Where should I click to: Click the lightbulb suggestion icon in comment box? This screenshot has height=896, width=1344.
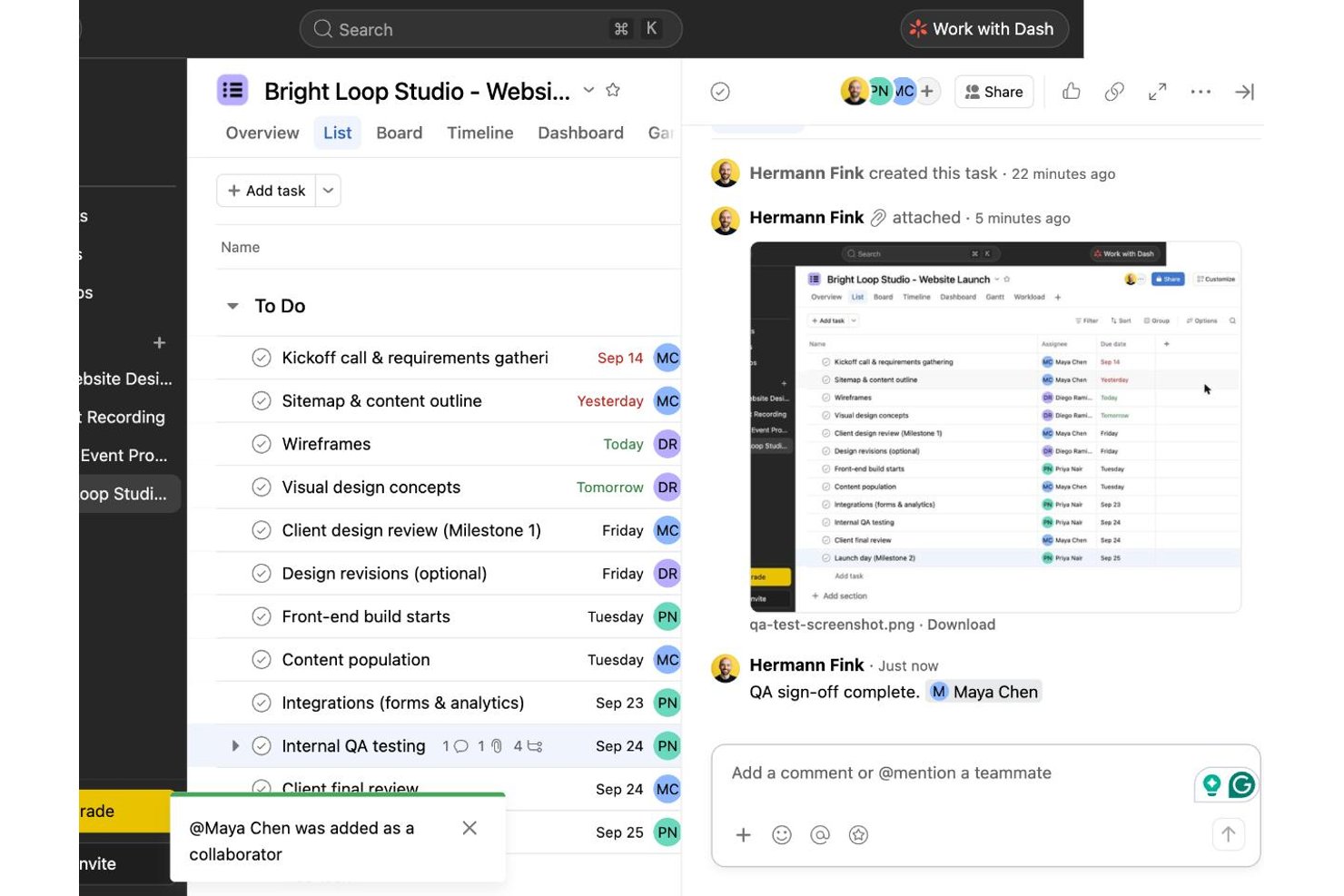coord(1211,785)
